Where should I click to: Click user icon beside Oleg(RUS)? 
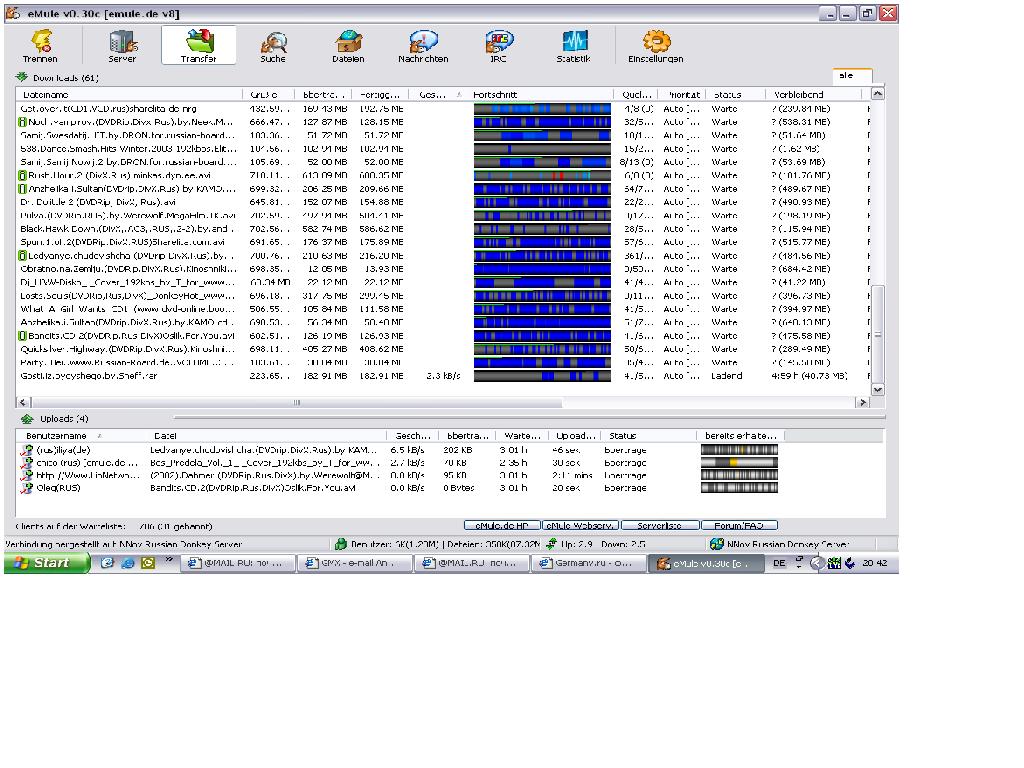point(27,488)
